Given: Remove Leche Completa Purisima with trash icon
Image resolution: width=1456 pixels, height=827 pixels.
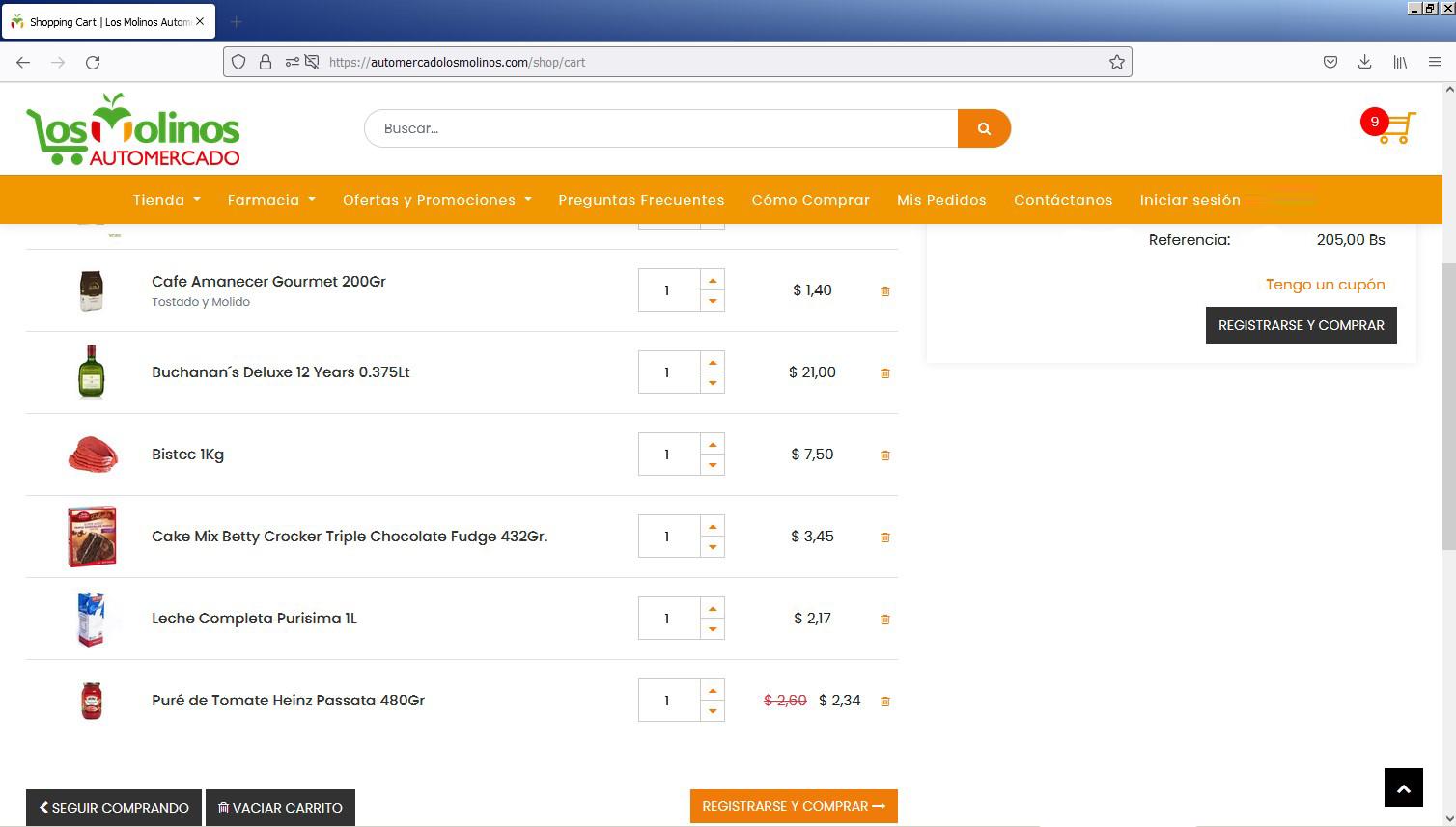Looking at the screenshot, I should tap(884, 619).
